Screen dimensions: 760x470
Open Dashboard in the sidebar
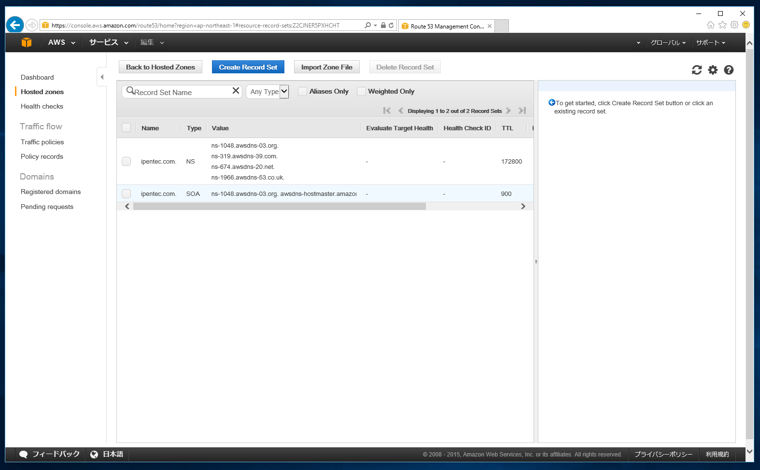37,77
